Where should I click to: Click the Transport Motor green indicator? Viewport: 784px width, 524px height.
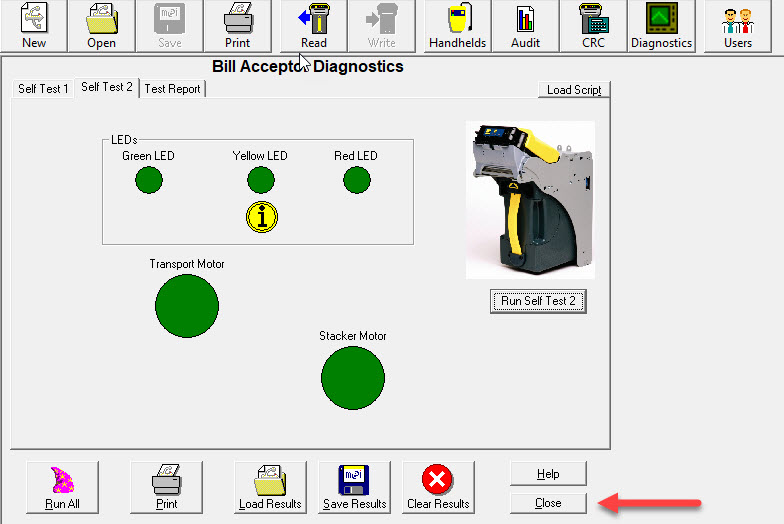tap(187, 306)
